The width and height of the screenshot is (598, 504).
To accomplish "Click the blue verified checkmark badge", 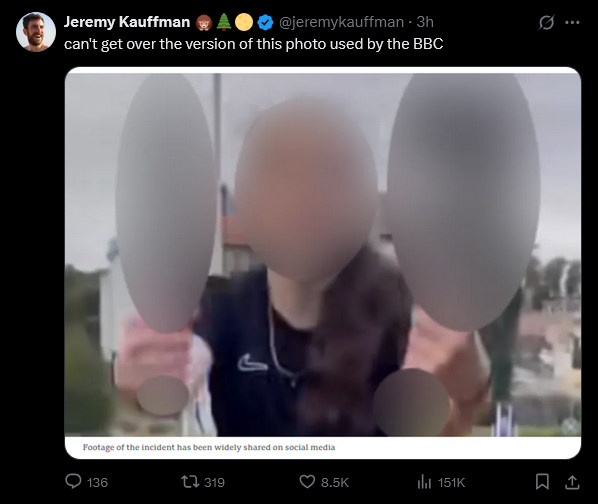I will tap(265, 22).
